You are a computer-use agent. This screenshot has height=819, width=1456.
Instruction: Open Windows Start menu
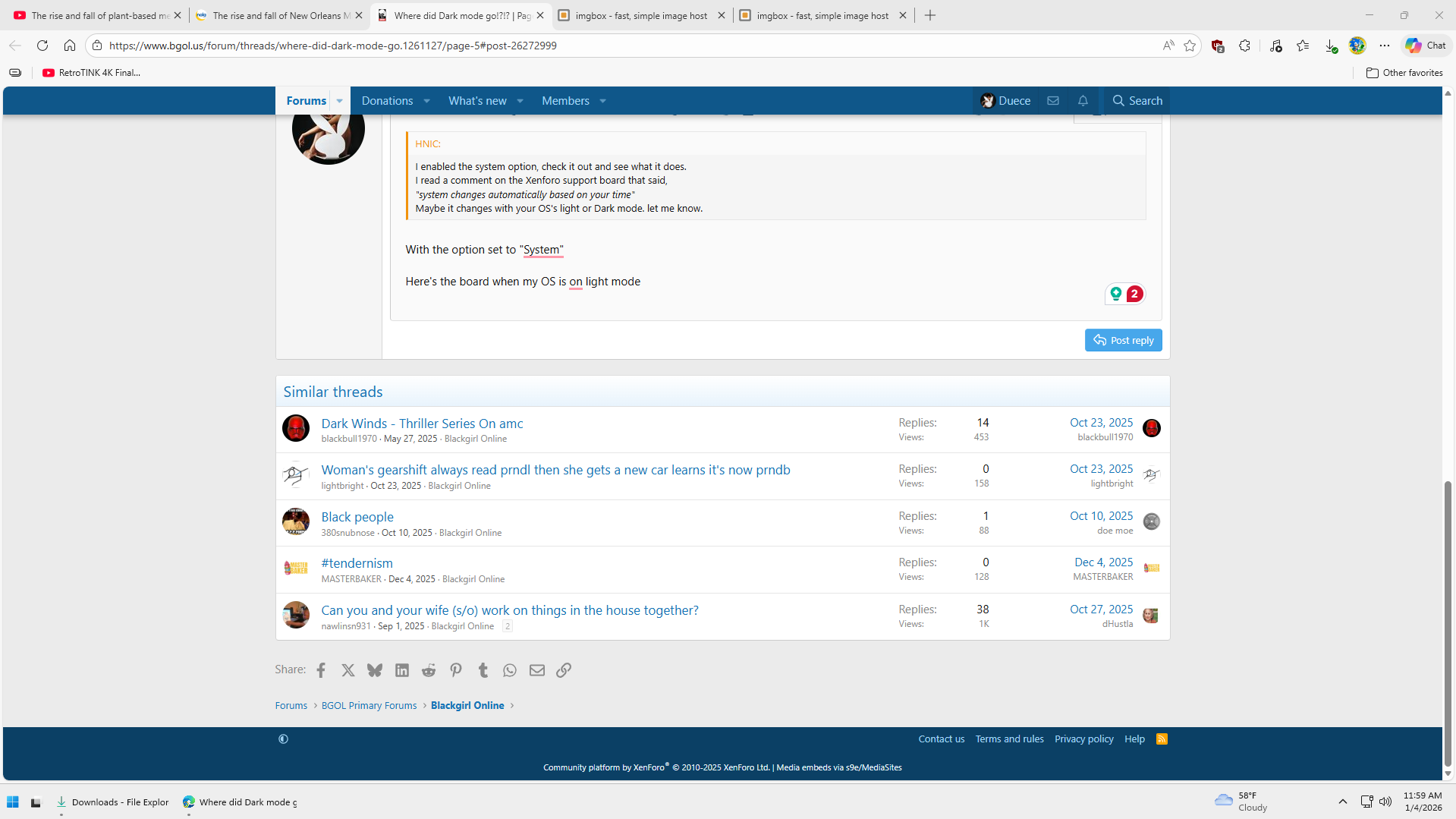click(x=13, y=802)
